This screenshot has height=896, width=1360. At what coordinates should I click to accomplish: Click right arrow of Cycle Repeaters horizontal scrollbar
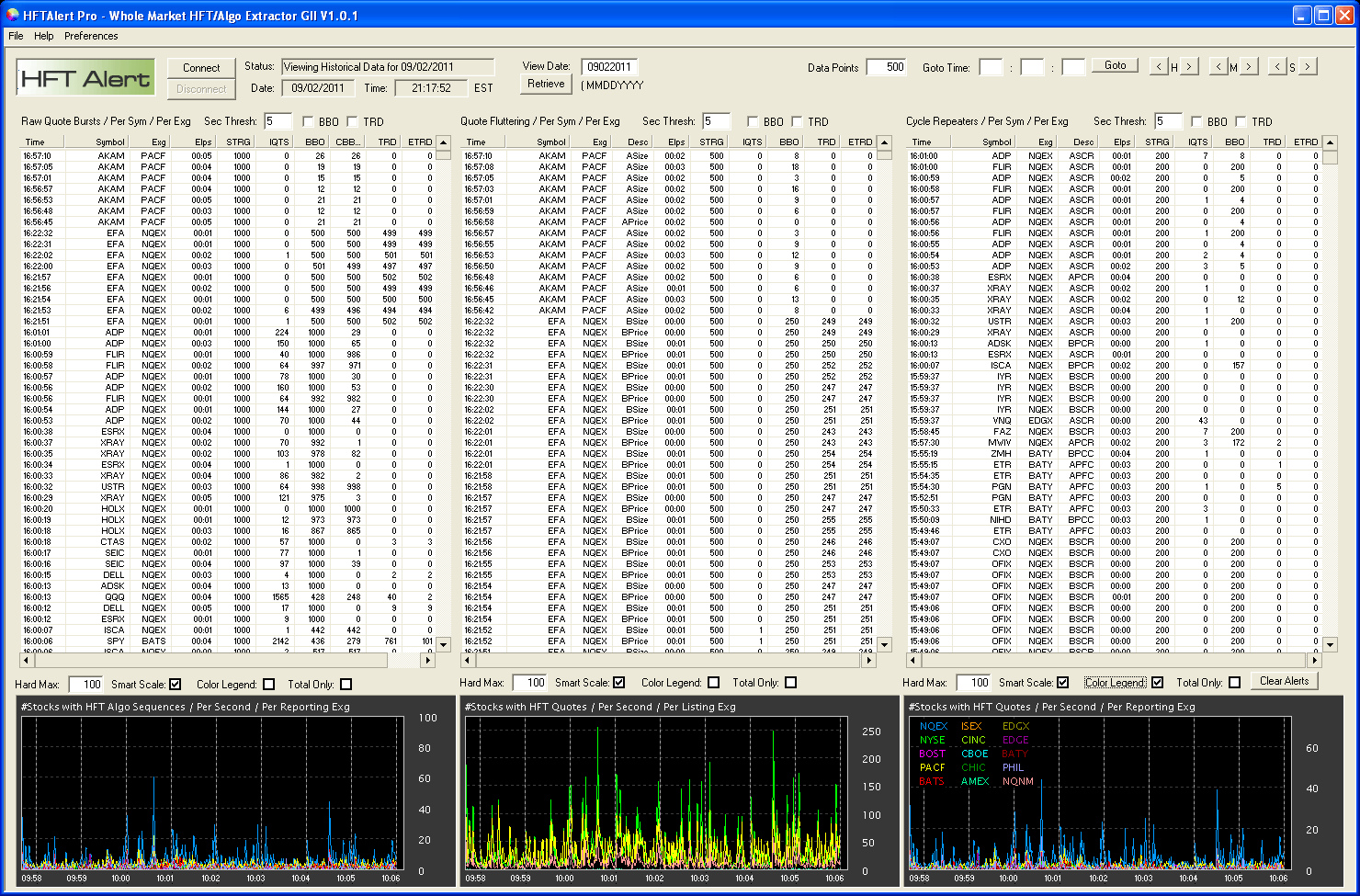click(x=1314, y=660)
